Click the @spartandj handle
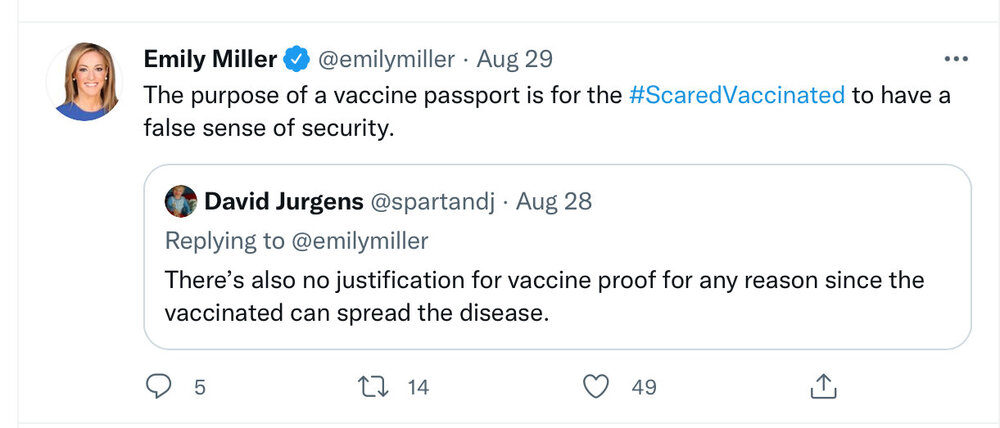Image resolution: width=1000 pixels, height=428 pixels. [x=433, y=201]
